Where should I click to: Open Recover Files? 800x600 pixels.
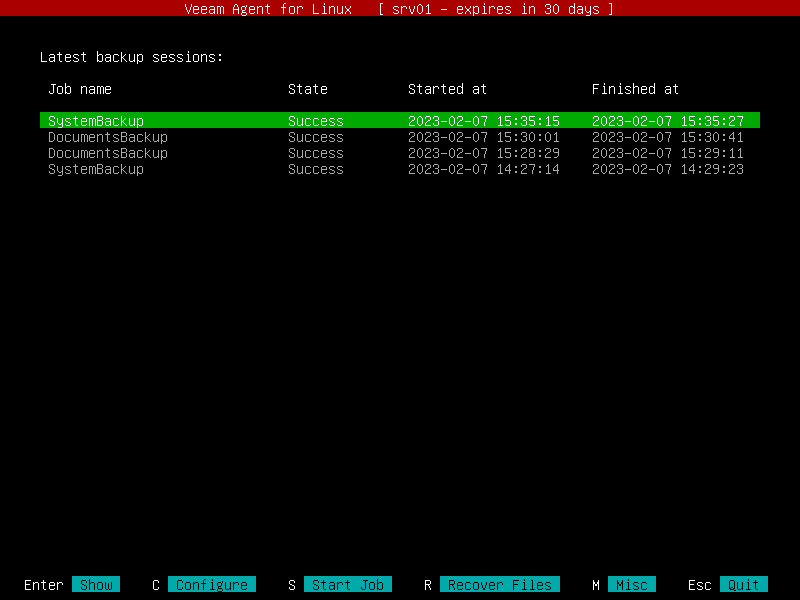[x=499, y=584]
